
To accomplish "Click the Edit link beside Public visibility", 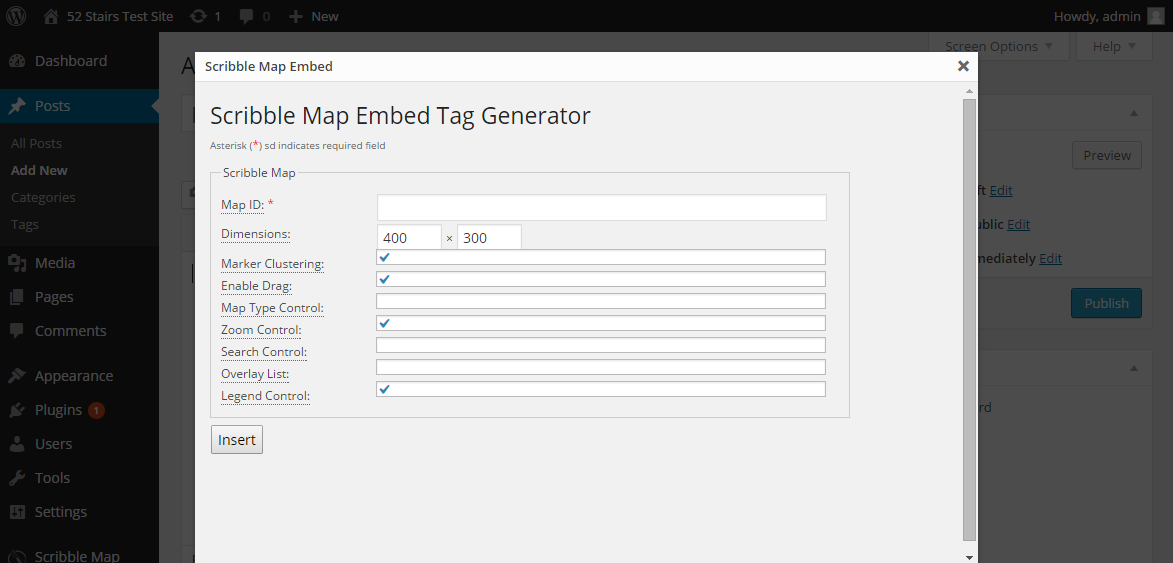I will click(x=1018, y=224).
